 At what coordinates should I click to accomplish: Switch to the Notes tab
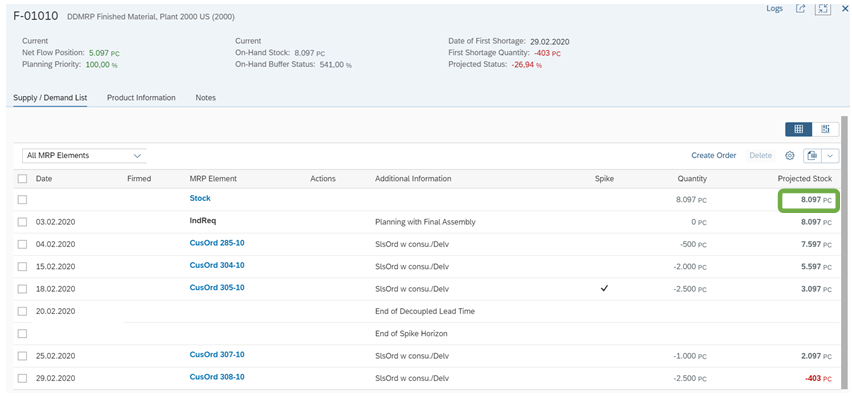205,98
